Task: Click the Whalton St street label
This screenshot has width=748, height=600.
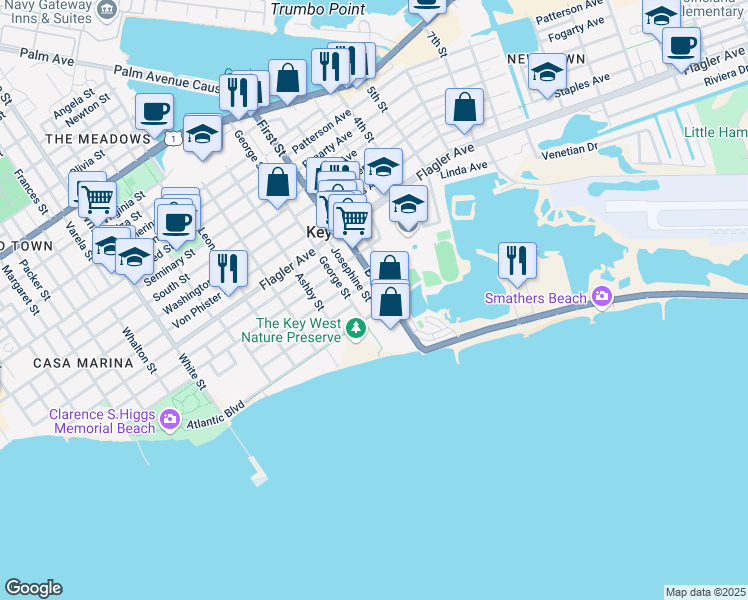Action: [139, 350]
